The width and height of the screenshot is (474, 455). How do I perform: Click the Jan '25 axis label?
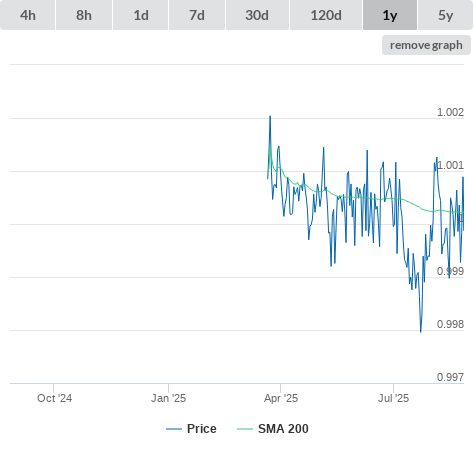[x=168, y=398]
